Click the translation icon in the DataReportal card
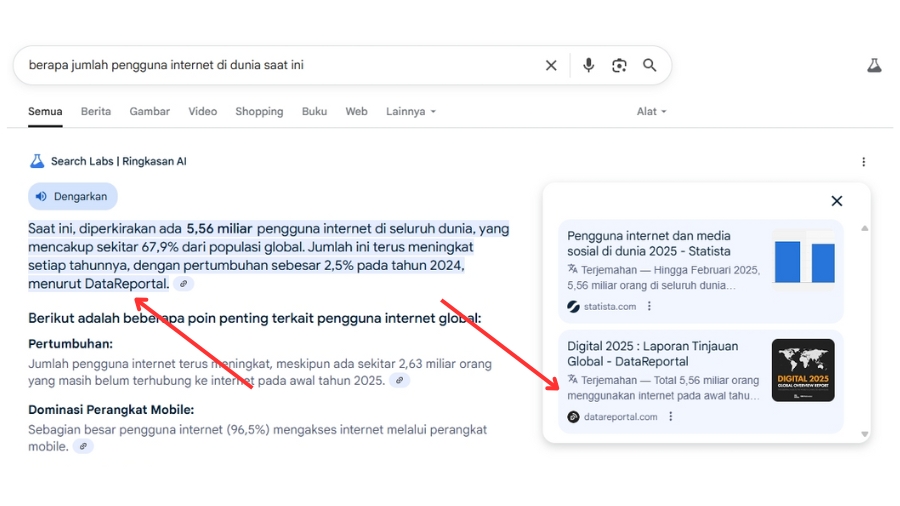Screen dimensions: 900x506 pos(572,379)
